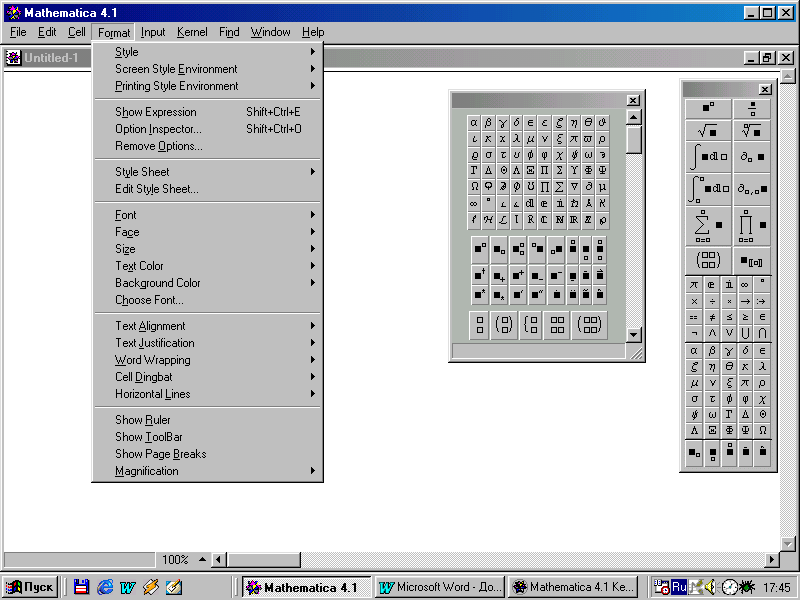
Task: Choose Show Page Breaks menu entry
Action: [x=207, y=454]
